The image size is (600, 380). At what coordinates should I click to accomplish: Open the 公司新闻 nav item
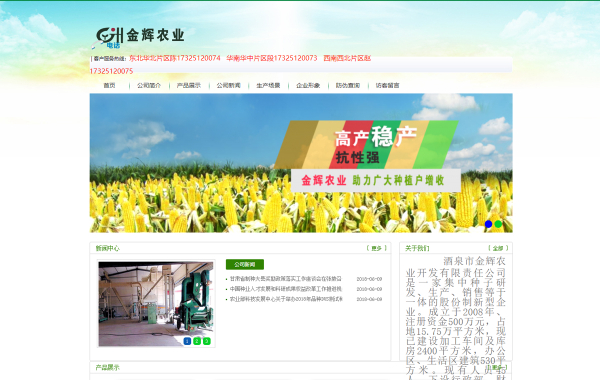point(228,85)
